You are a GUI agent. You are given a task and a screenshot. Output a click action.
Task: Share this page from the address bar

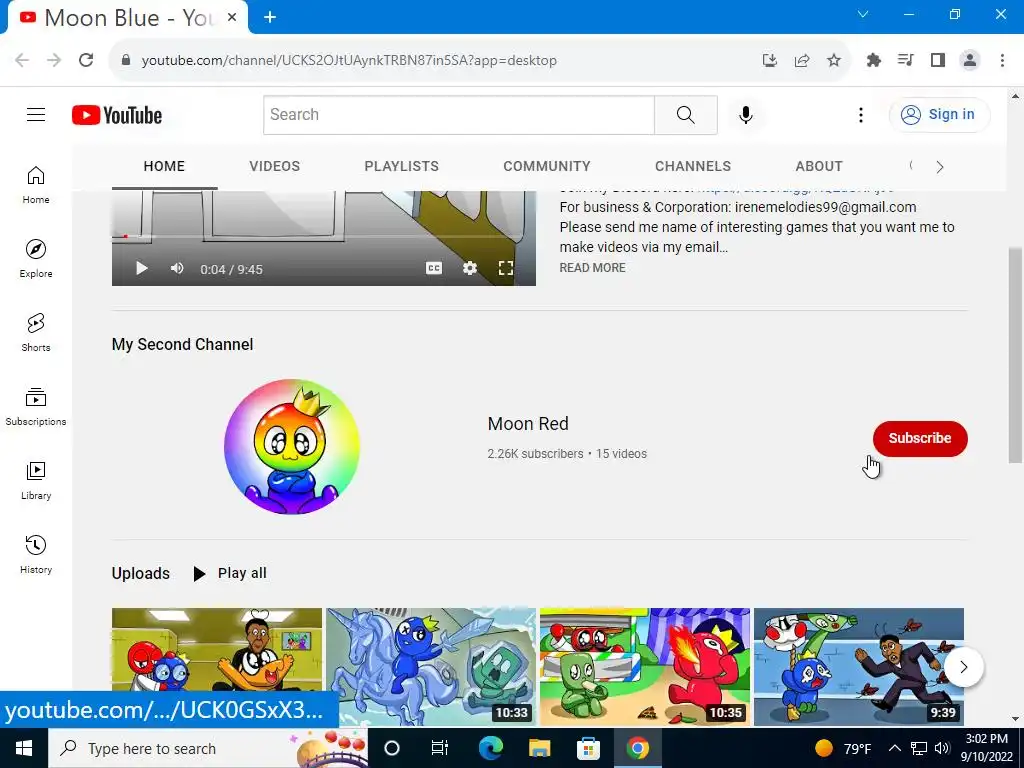click(802, 60)
